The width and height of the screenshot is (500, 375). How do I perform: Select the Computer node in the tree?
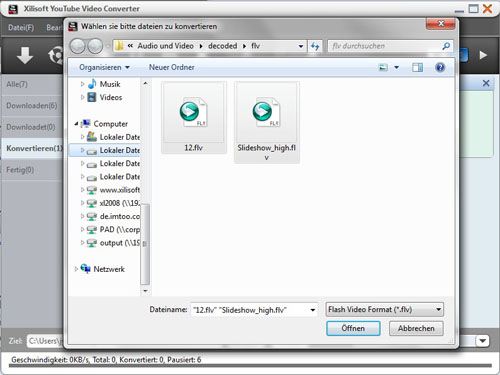[110, 124]
